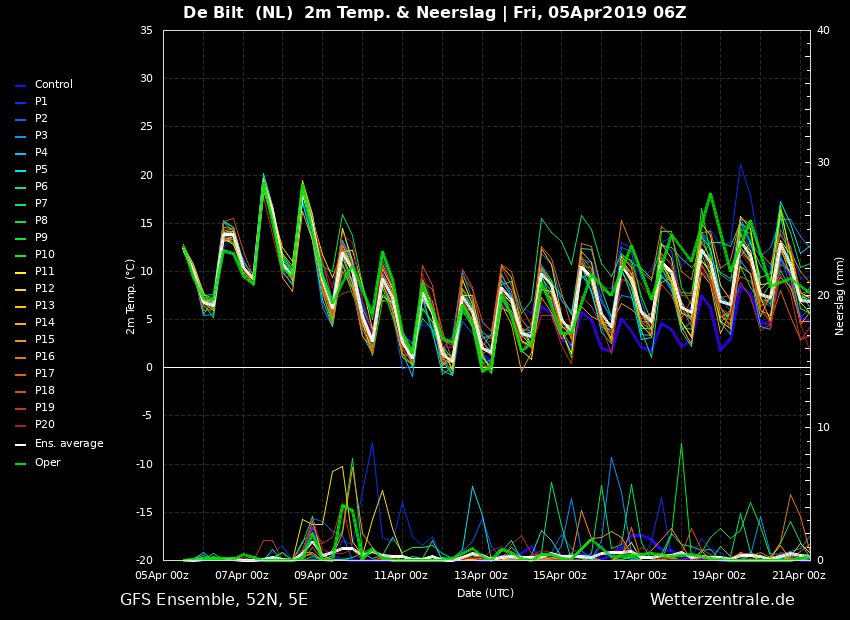This screenshot has height=620, width=850.
Task: Click the 20 degree temperature axis label
Action: pyautogui.click(x=146, y=175)
